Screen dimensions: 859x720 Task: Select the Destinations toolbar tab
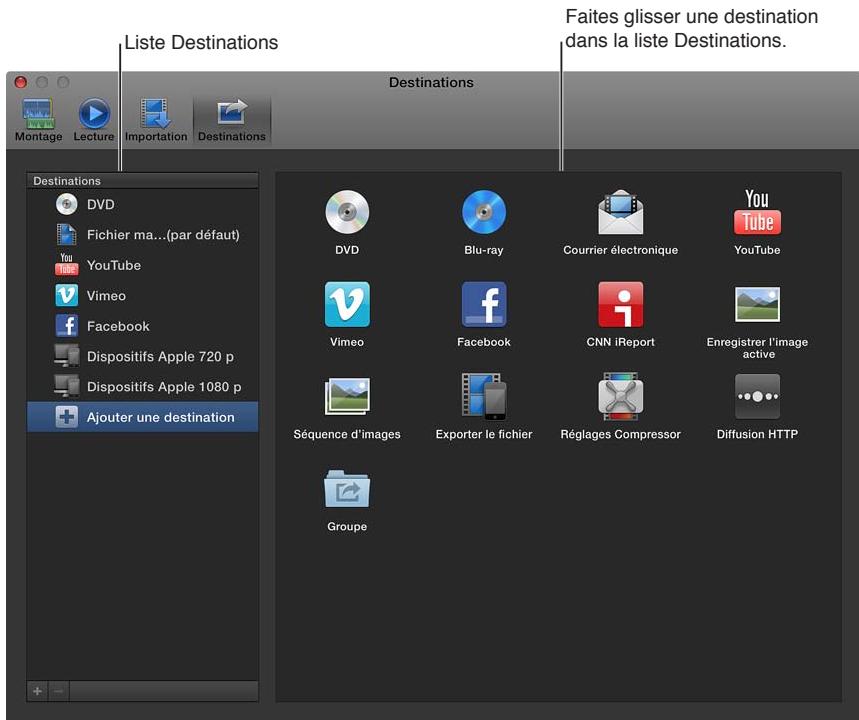(232, 120)
